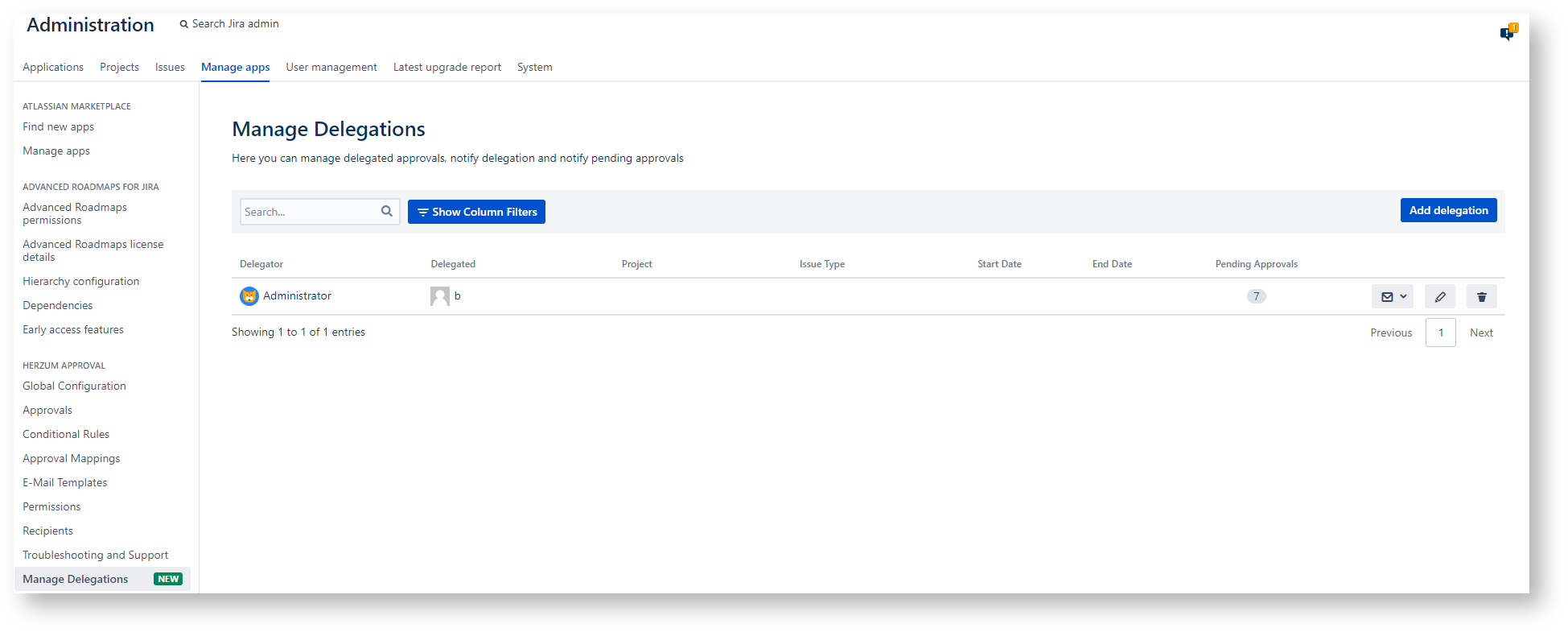The height and width of the screenshot is (632, 1568).
Task: Click the magnifier icon in search box
Action: coord(387,211)
